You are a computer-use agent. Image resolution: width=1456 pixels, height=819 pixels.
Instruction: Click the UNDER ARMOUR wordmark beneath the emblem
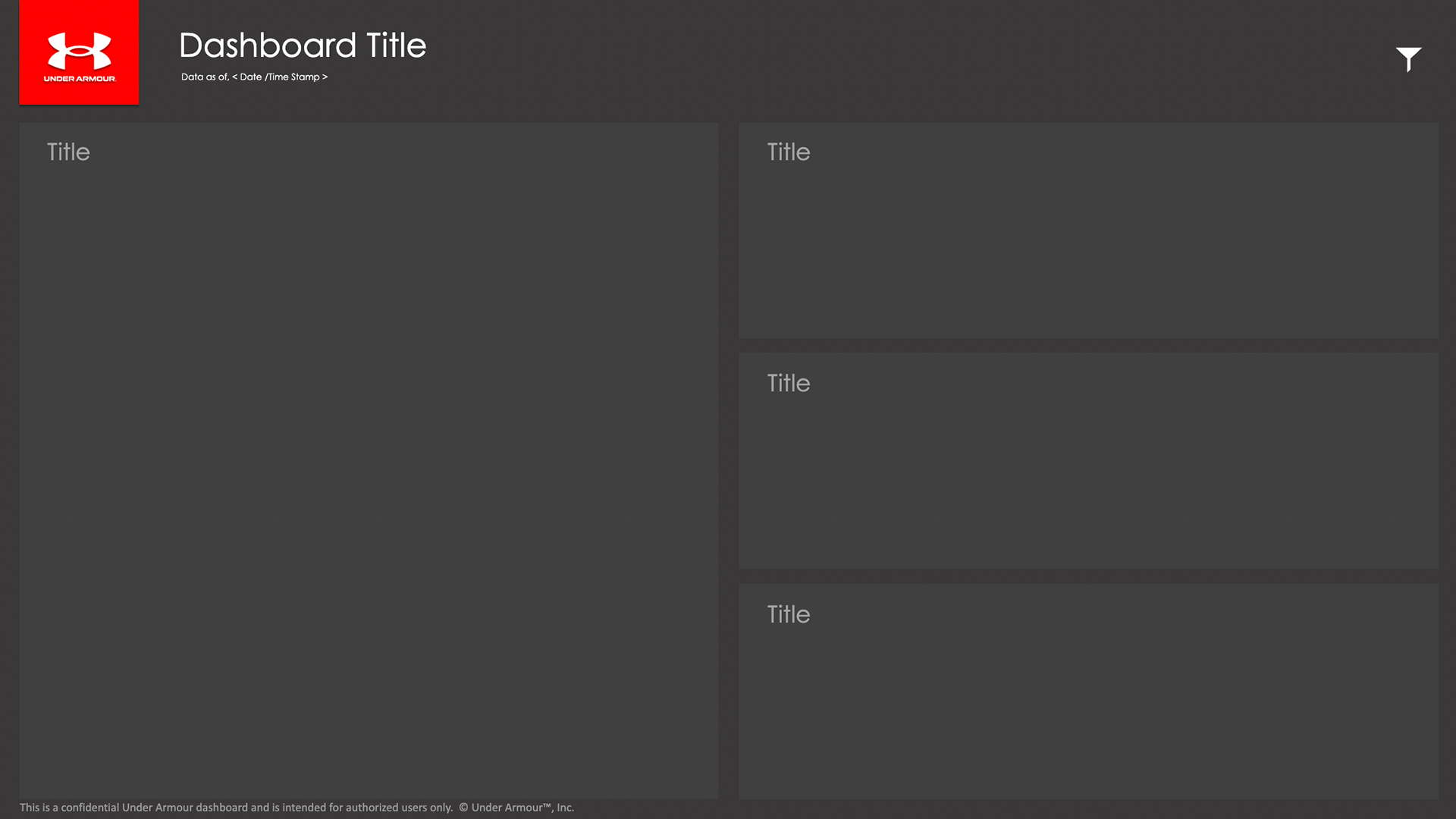pos(79,79)
